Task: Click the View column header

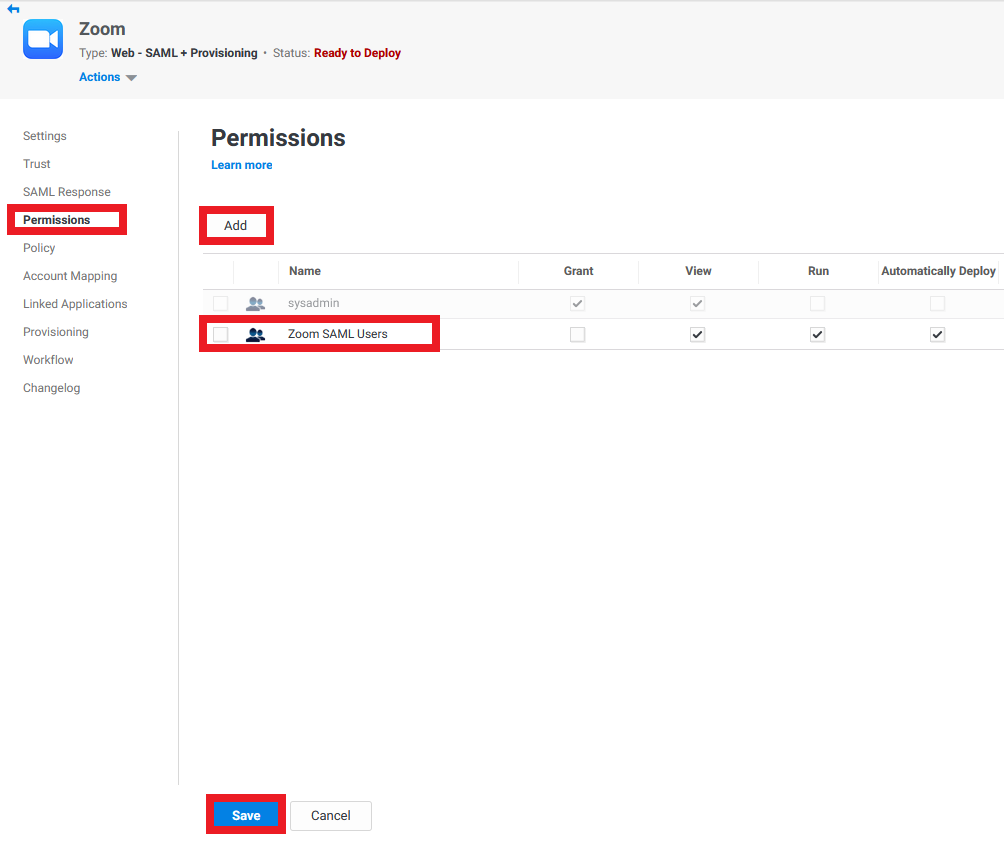Action: [698, 271]
